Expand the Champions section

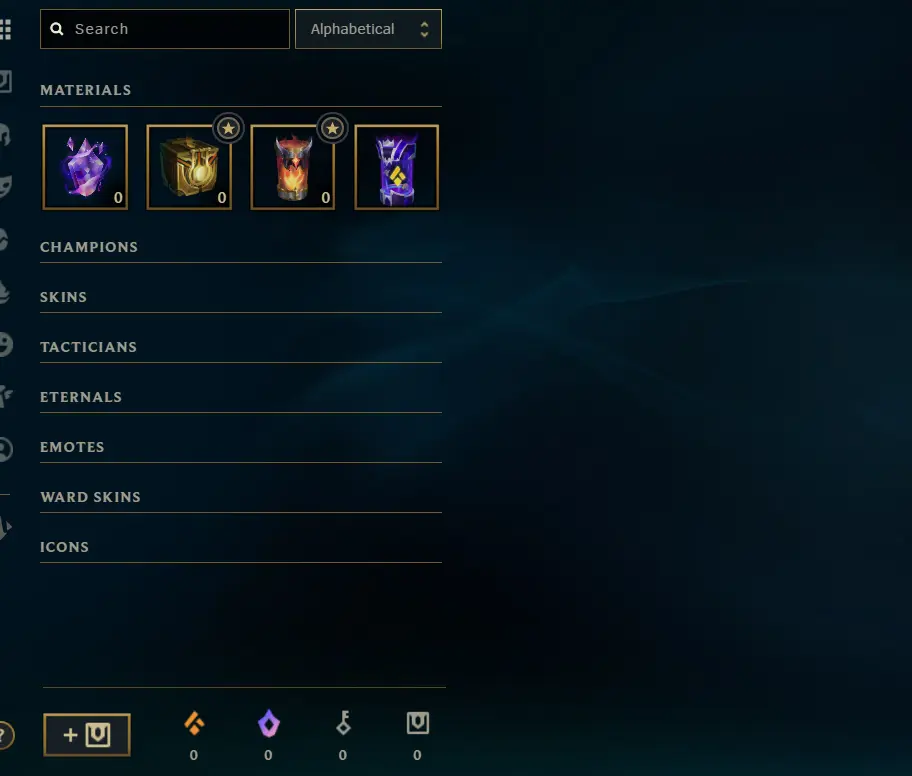(x=241, y=247)
